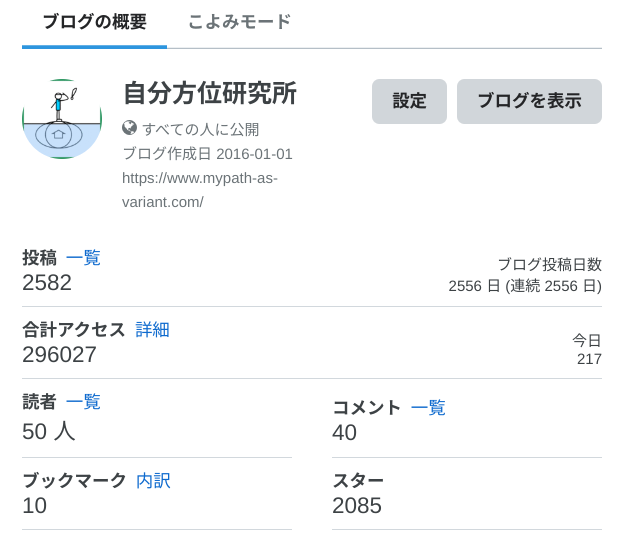635x547 pixels.
Task: Click the total access number 296027
Action: pos(59,355)
